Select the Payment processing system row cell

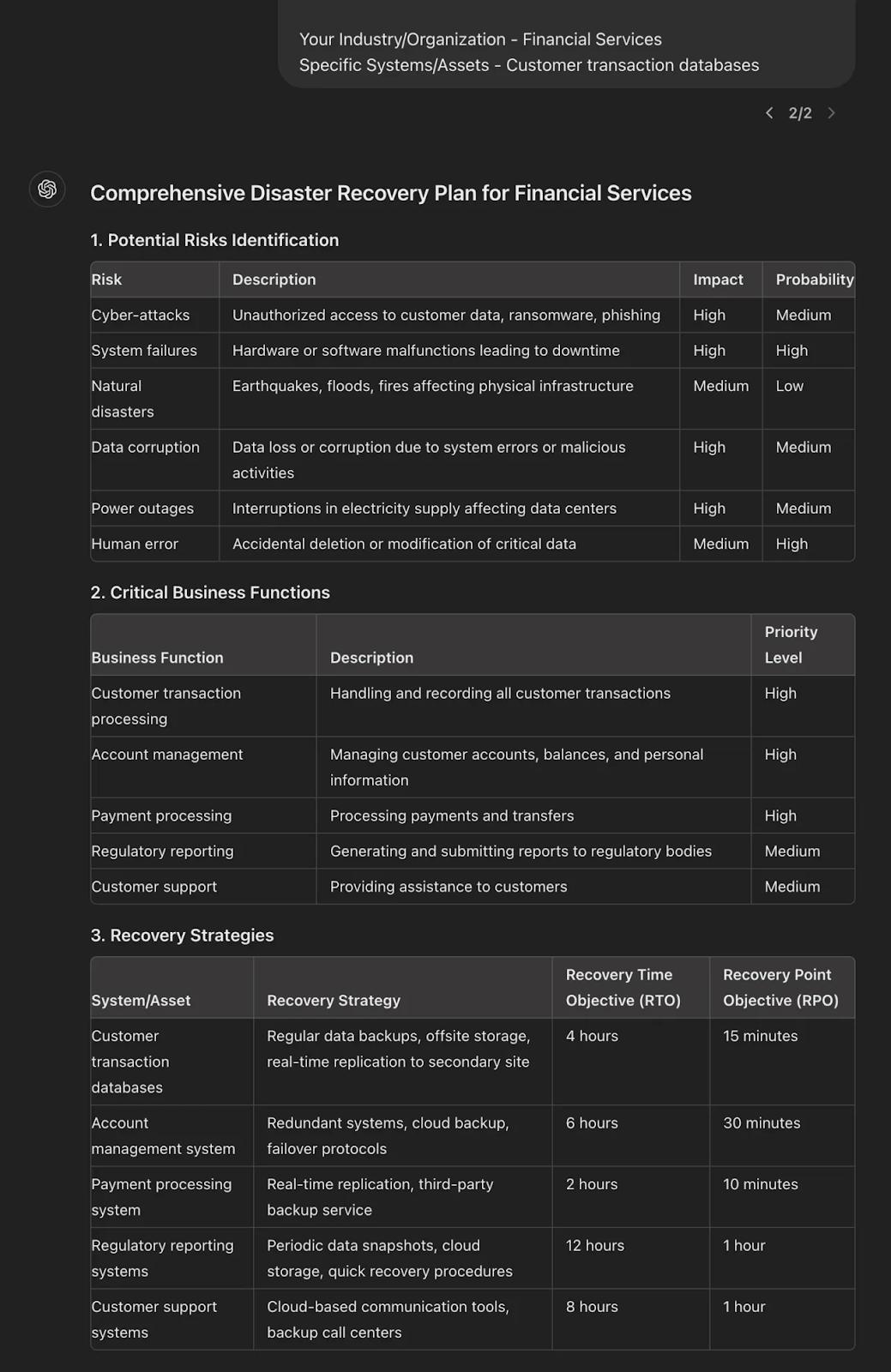click(x=172, y=1197)
